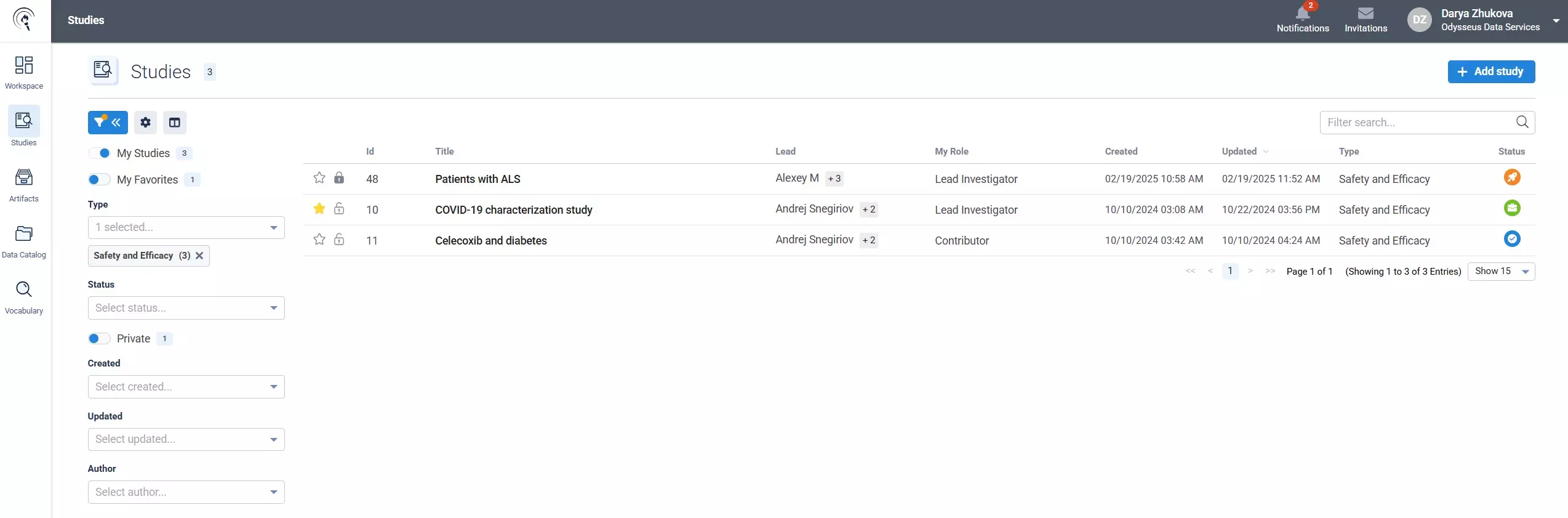Open the Select updated dropdown
Image resolution: width=1568 pixels, height=518 pixels.
coord(186,440)
